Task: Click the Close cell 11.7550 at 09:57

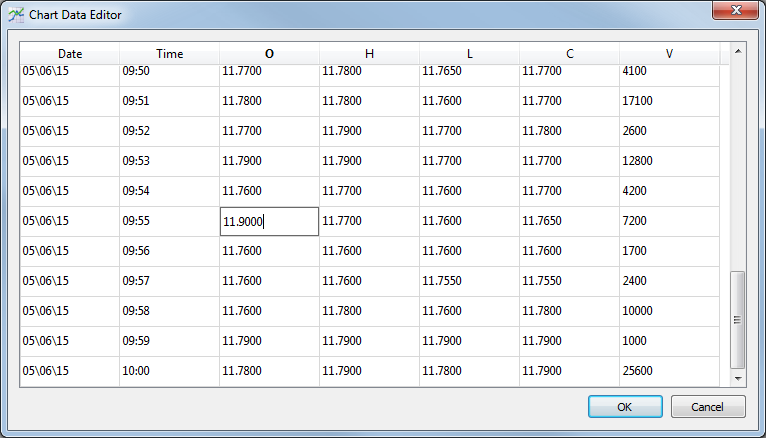Action: [x=569, y=281]
